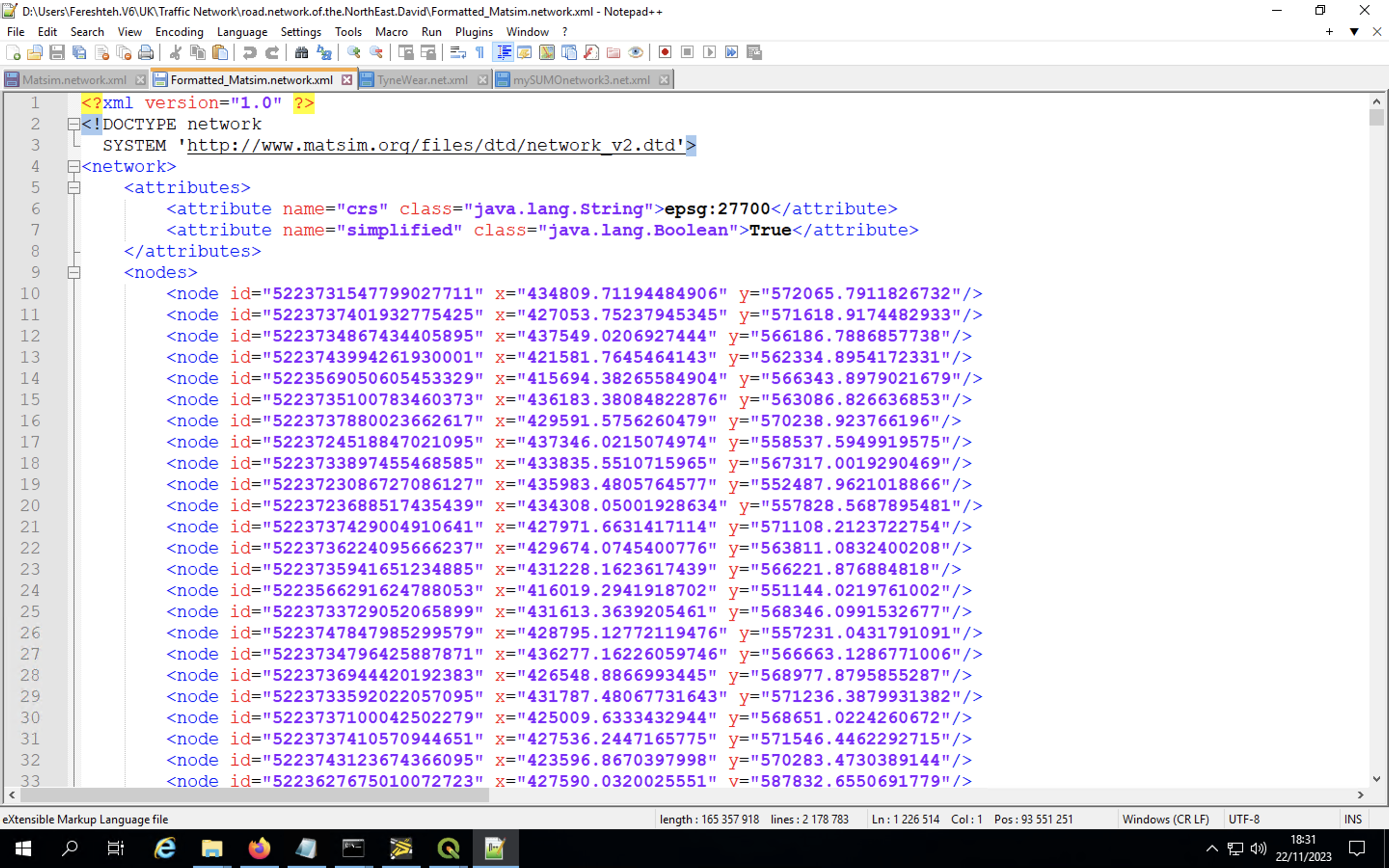The width and height of the screenshot is (1389, 868).
Task: Start recording a macro
Action: 664,52
